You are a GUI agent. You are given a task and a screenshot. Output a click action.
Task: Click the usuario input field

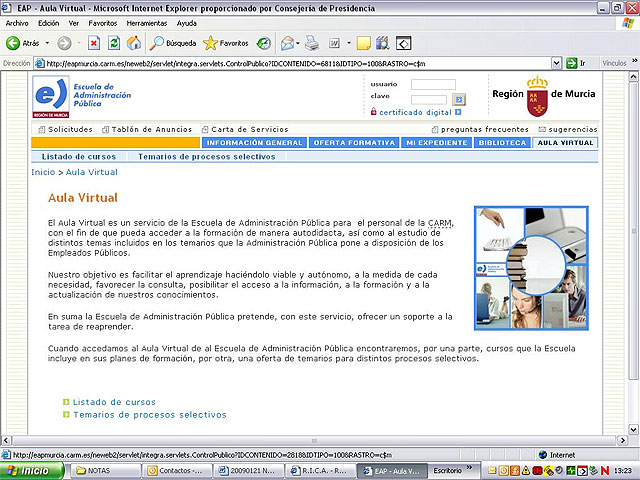[x=433, y=84]
